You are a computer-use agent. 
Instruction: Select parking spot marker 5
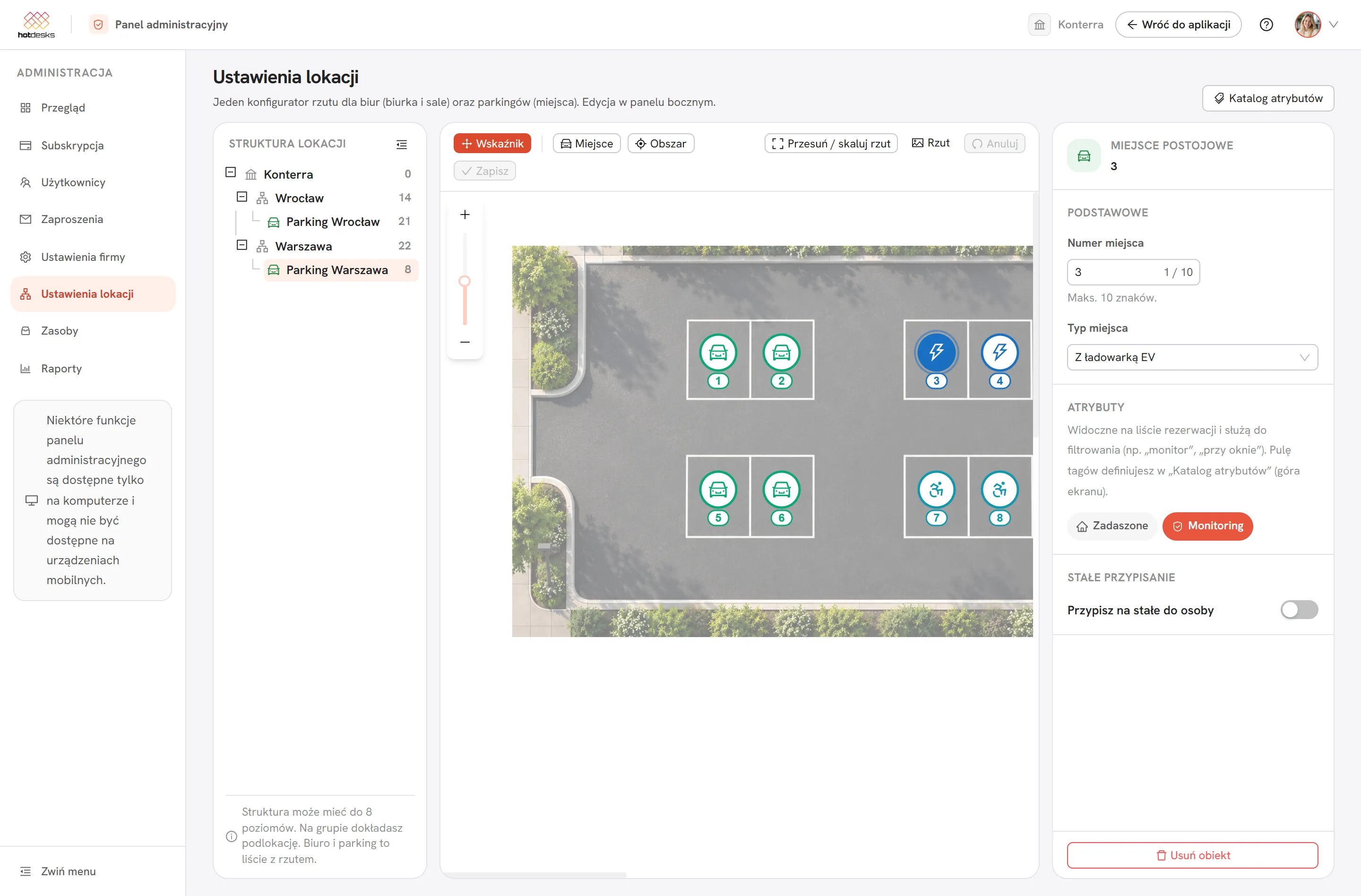coord(718,490)
